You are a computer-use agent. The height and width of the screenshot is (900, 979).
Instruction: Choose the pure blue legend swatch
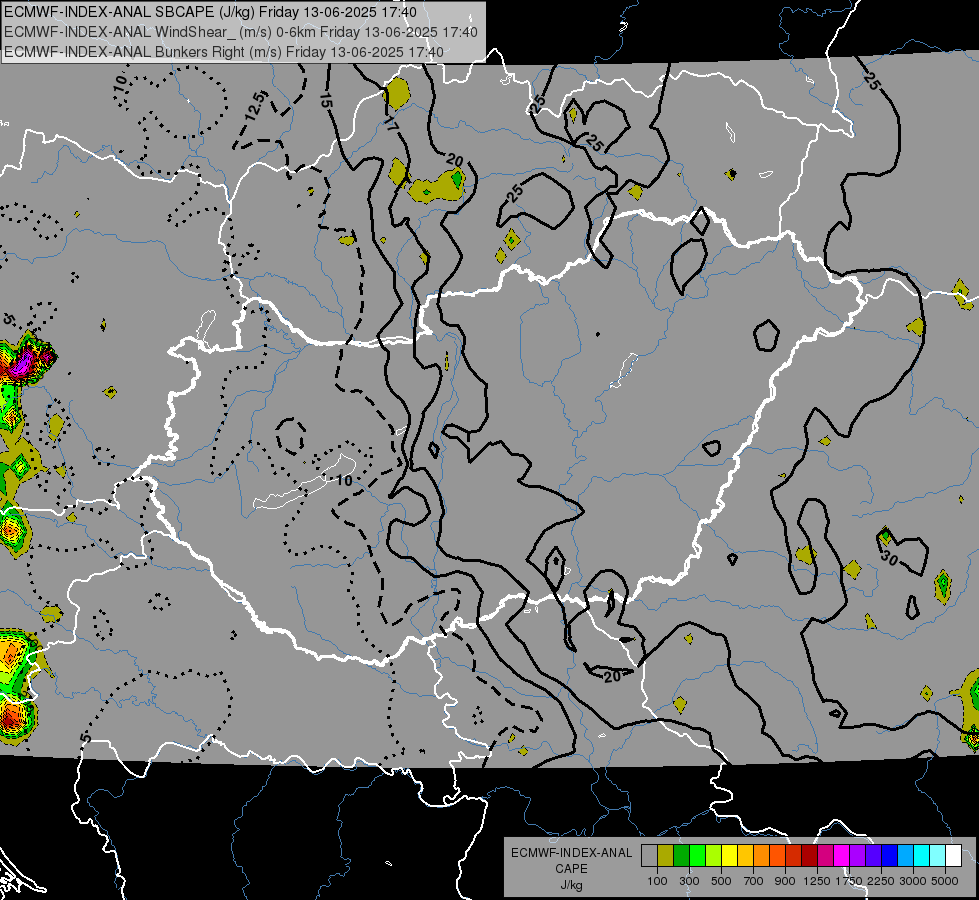click(x=890, y=855)
